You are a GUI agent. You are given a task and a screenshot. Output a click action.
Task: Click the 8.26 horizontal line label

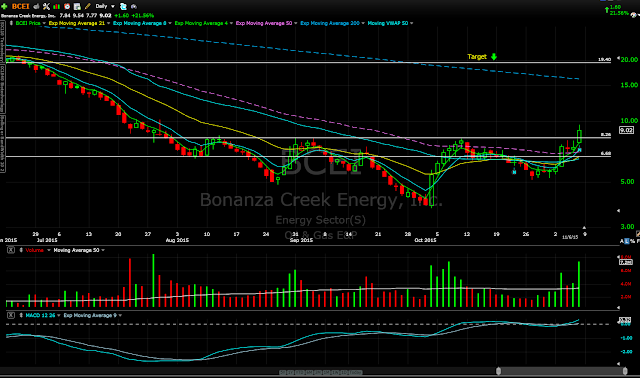[606, 134]
